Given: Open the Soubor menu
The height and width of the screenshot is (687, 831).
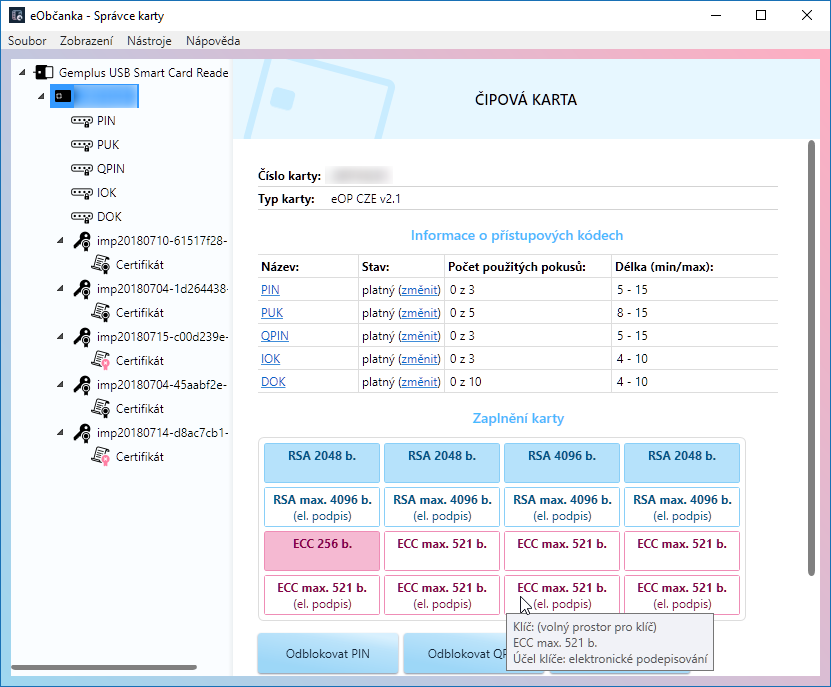Looking at the screenshot, I should 27,41.
